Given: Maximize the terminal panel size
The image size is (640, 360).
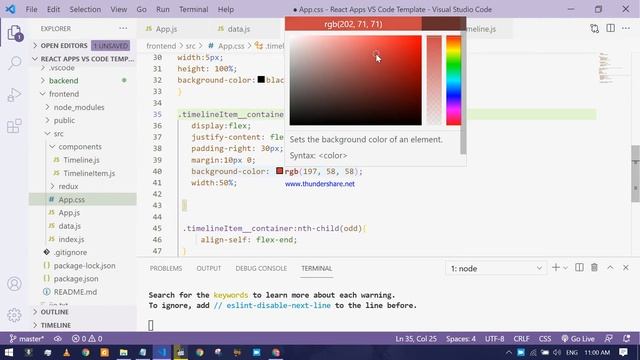Looking at the screenshot, I should 610,268.
